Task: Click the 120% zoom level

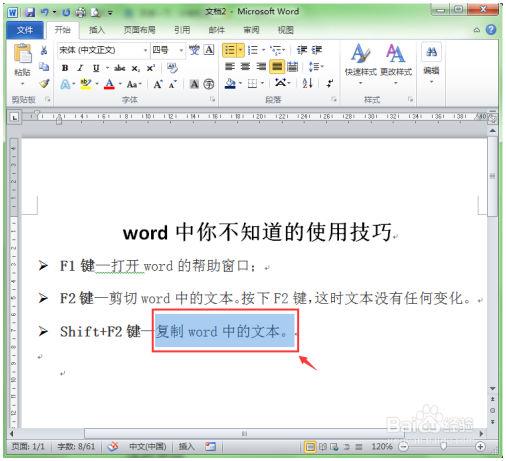Action: (x=382, y=446)
